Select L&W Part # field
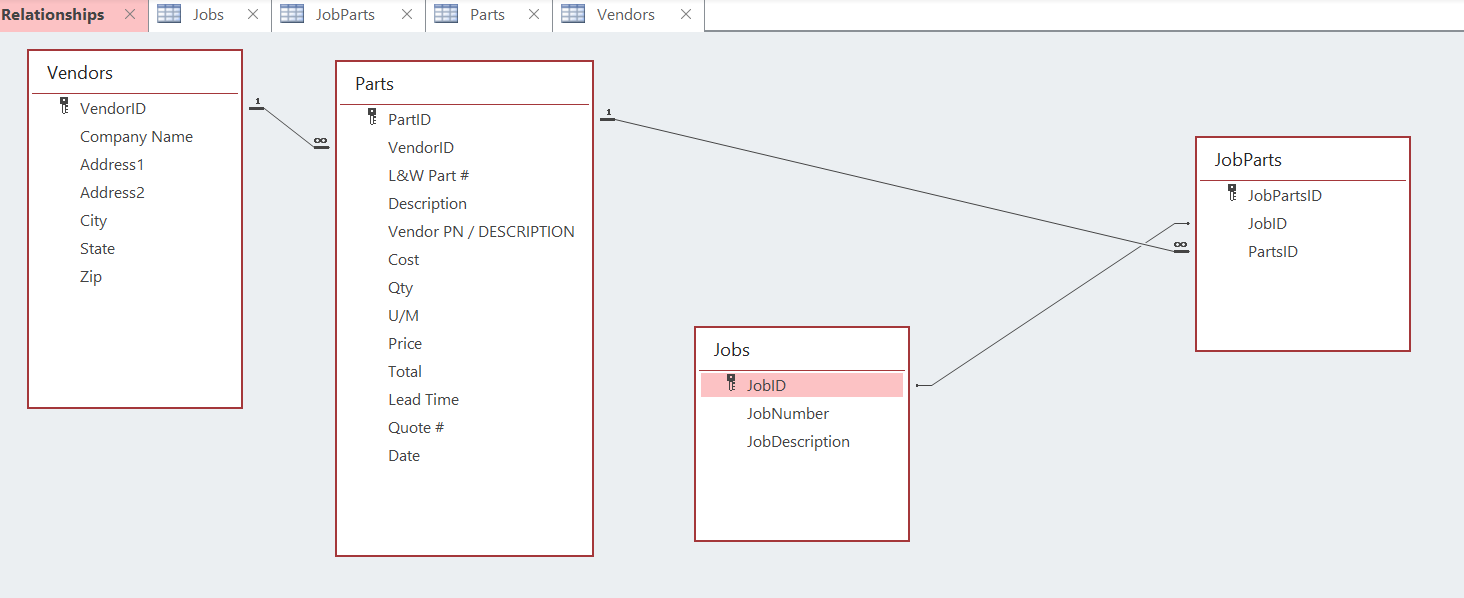The width and height of the screenshot is (1464, 598). coord(429,176)
